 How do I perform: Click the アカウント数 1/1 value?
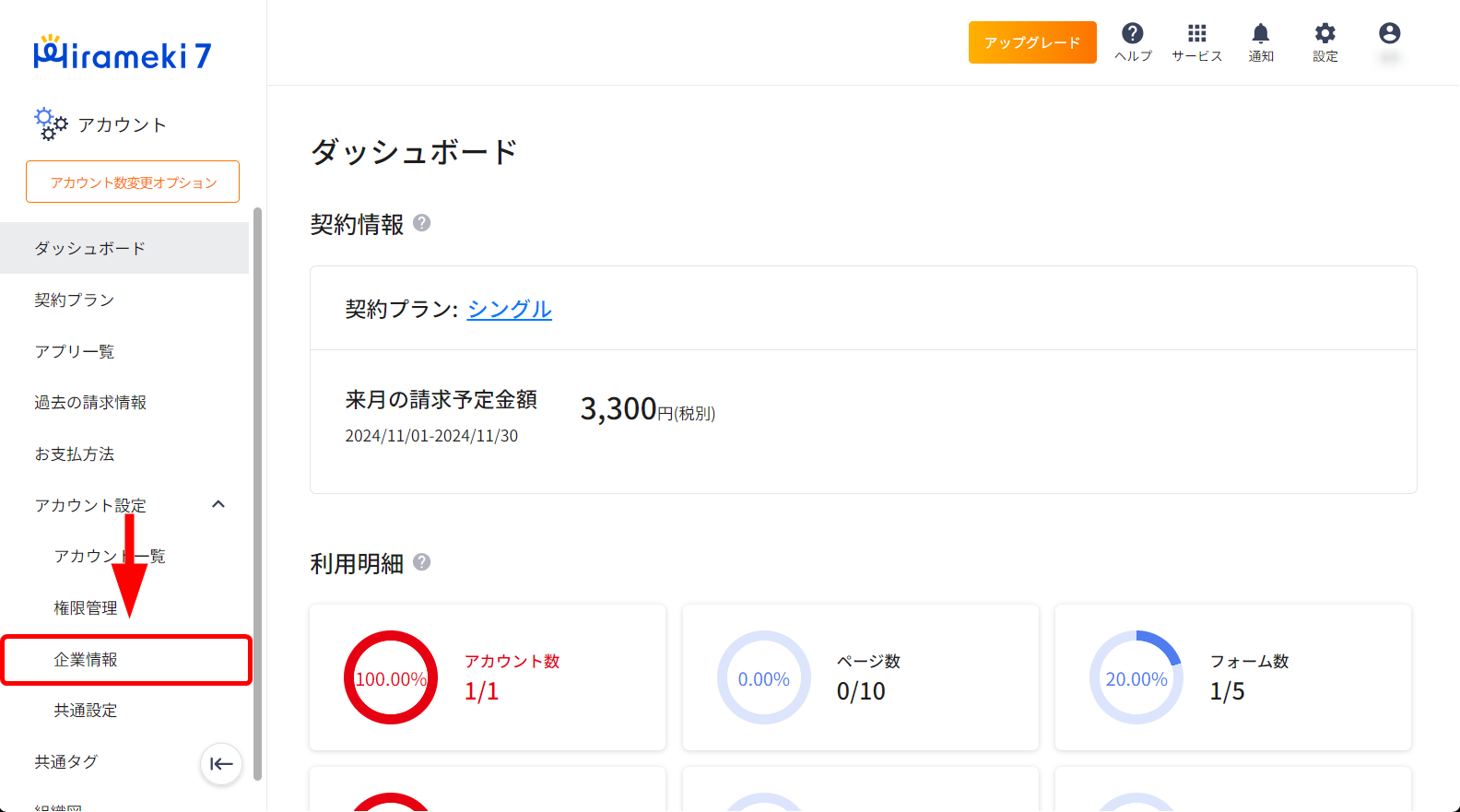point(481,691)
